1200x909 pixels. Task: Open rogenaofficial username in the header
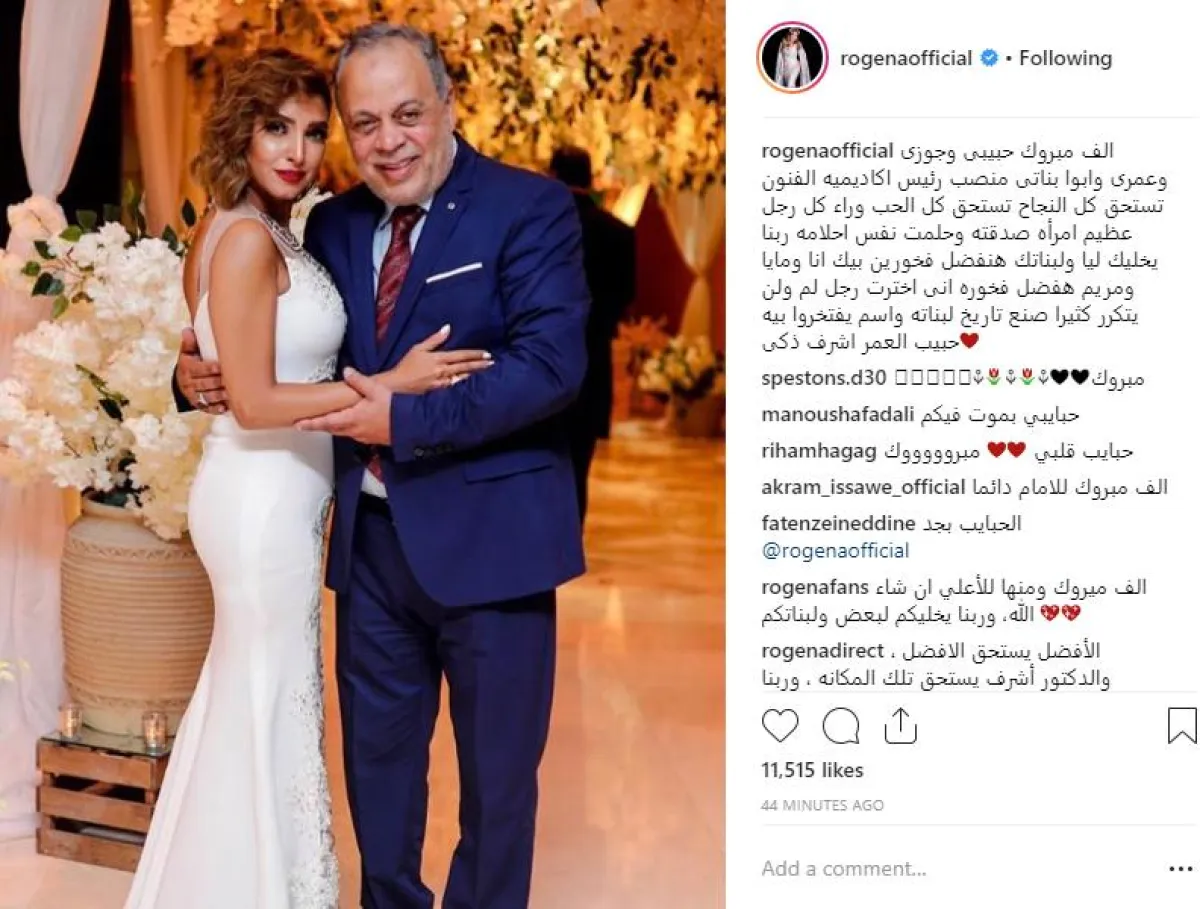point(906,59)
